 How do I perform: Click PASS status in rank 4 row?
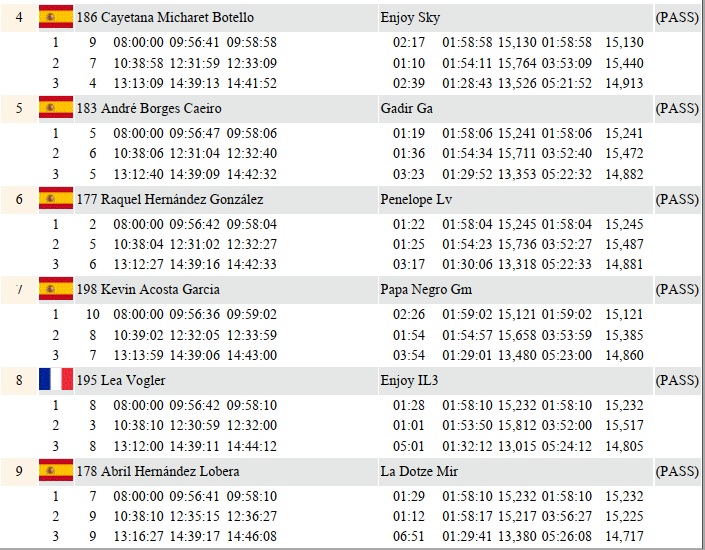[677, 18]
